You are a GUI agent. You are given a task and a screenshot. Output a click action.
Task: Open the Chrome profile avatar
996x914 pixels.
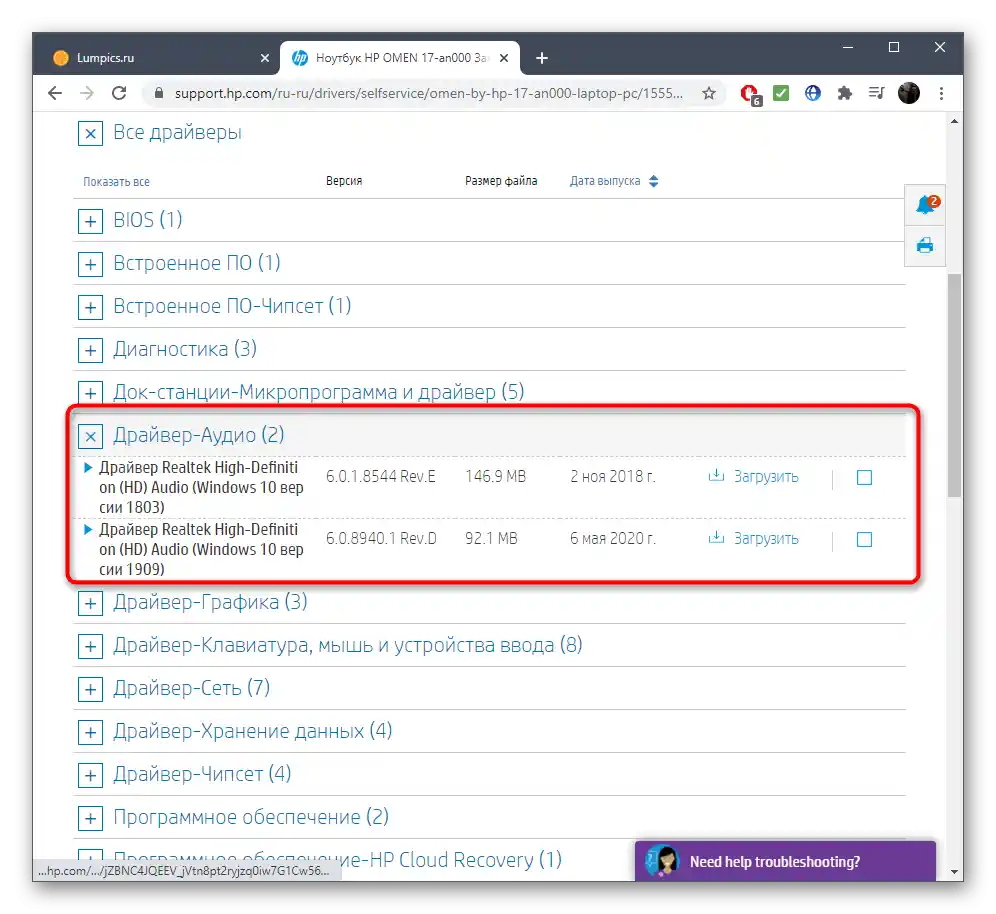(x=909, y=93)
